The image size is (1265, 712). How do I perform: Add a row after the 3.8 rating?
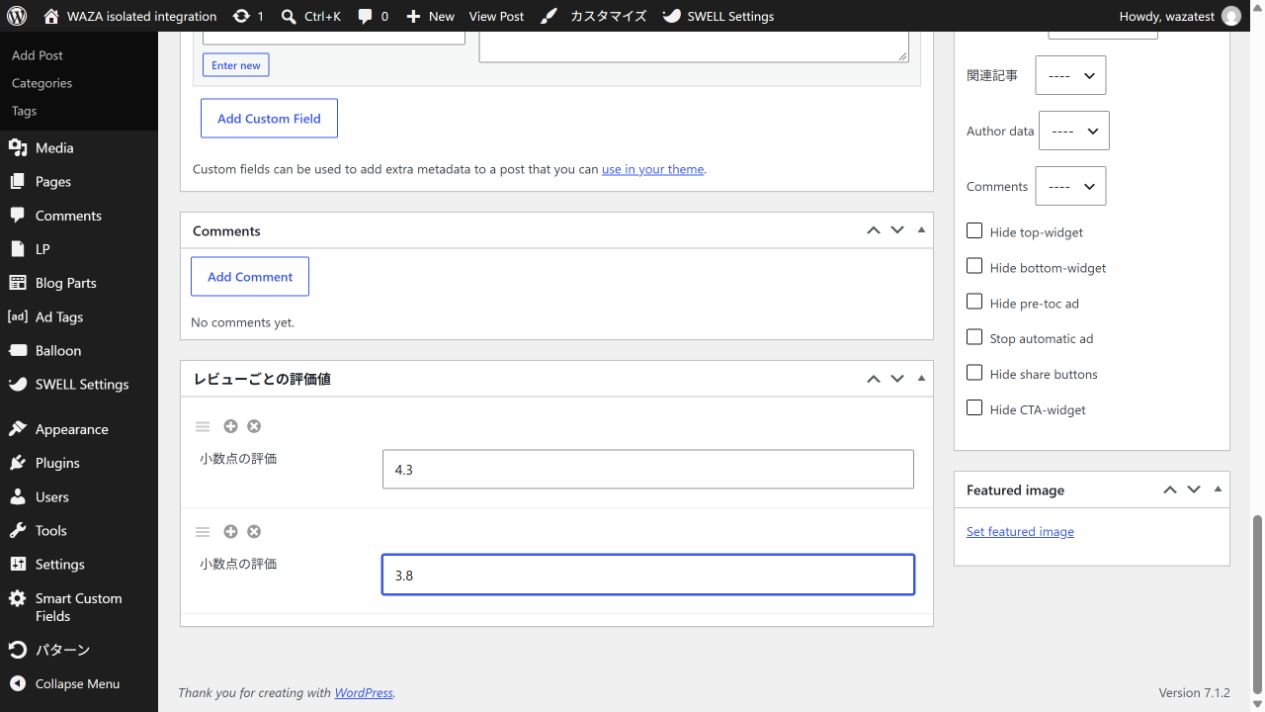click(x=231, y=532)
